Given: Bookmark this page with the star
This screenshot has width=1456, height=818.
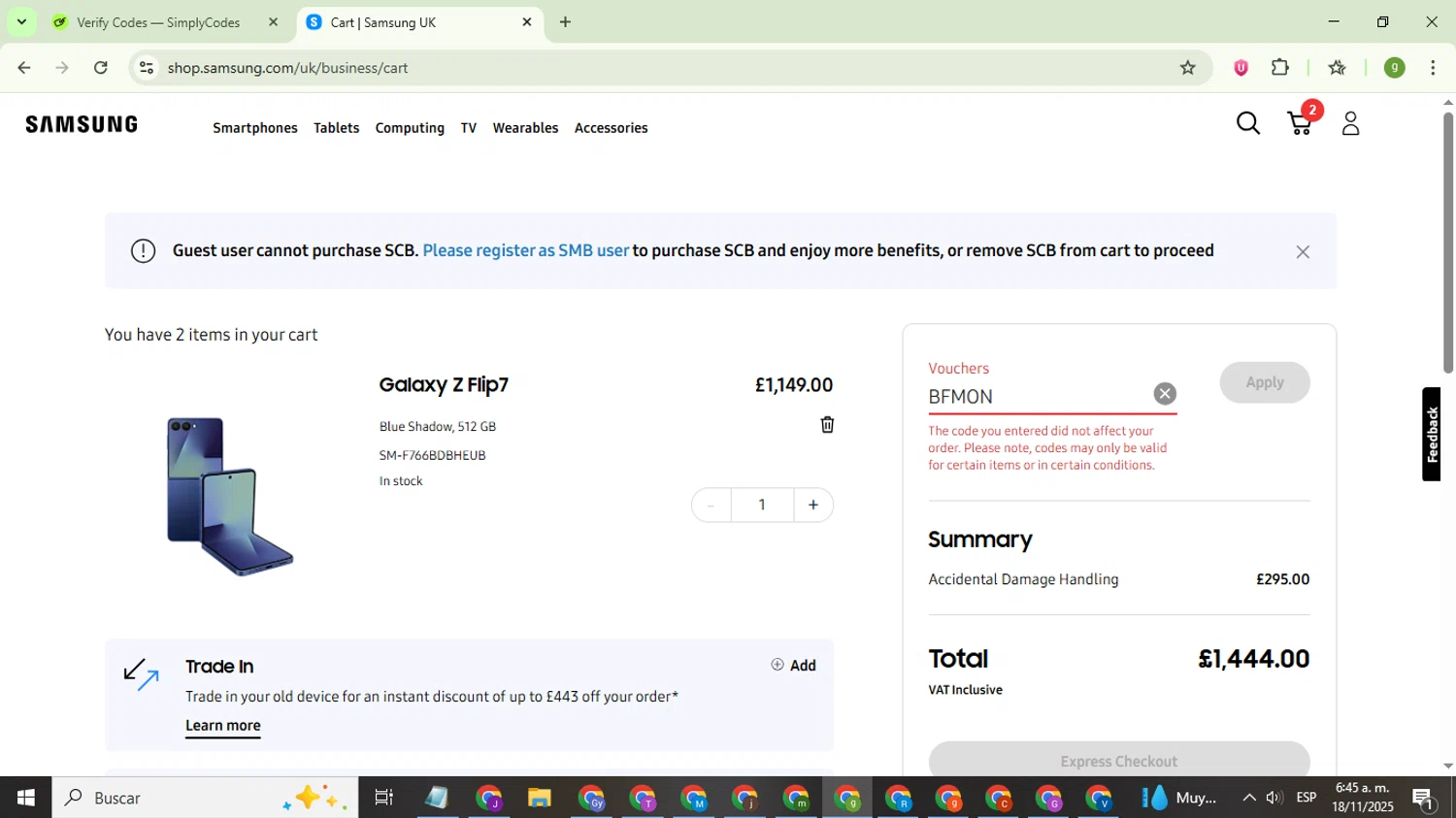Looking at the screenshot, I should coord(1187,68).
